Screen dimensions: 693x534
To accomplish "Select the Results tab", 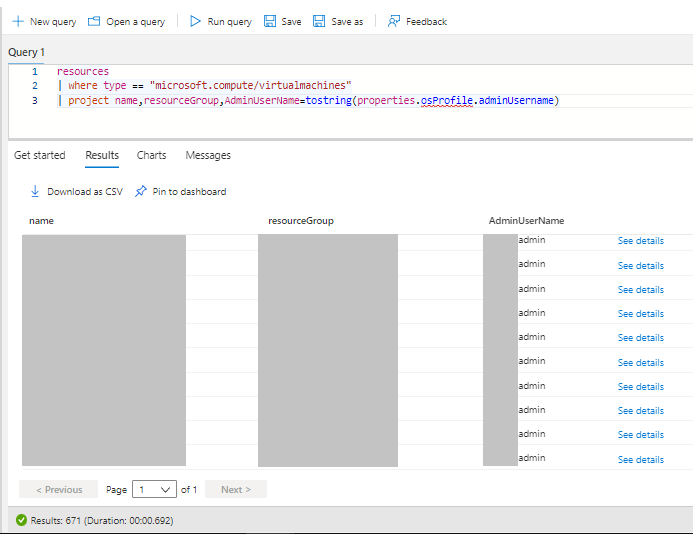I will click(x=102, y=155).
